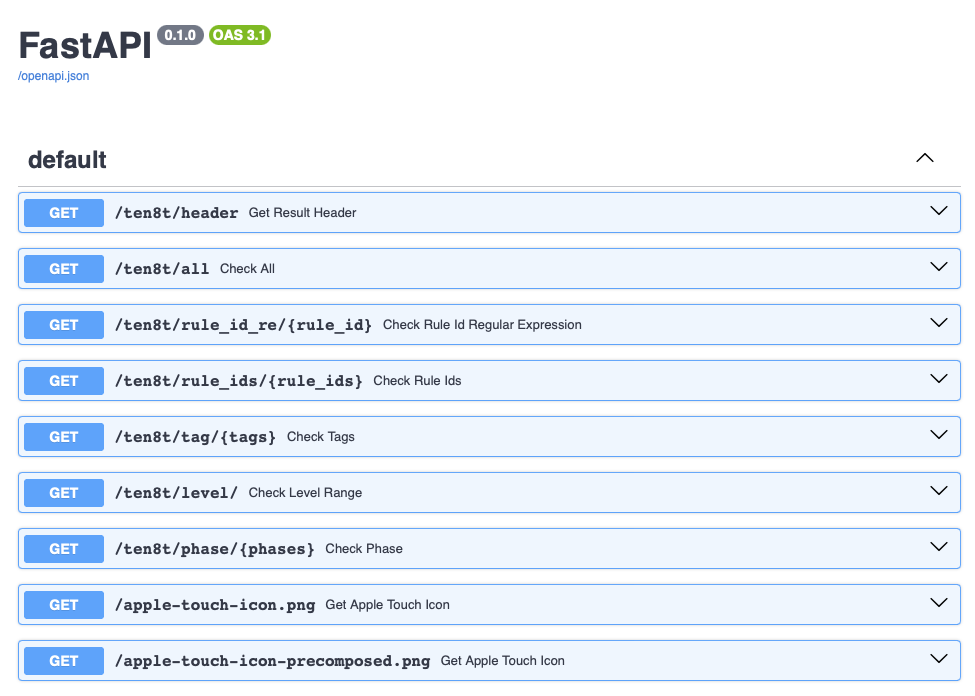Select the /ten8t/phase/{phases} path
The width and height of the screenshot is (975, 696).
pyautogui.click(x=215, y=549)
